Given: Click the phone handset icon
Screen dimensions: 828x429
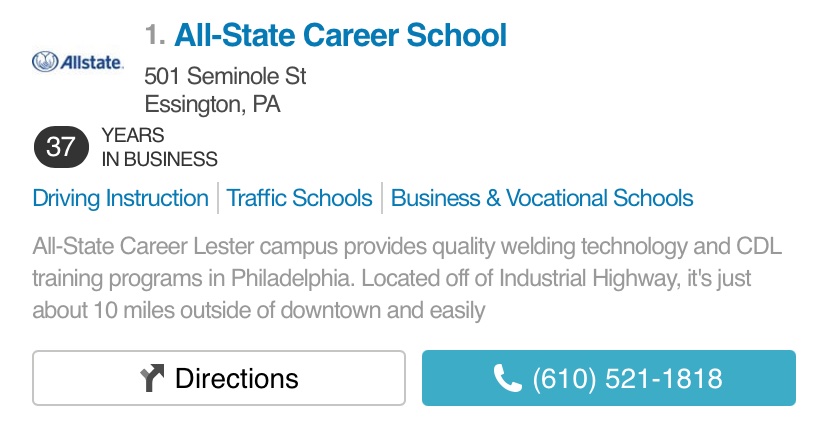Looking at the screenshot, I should coord(507,378).
